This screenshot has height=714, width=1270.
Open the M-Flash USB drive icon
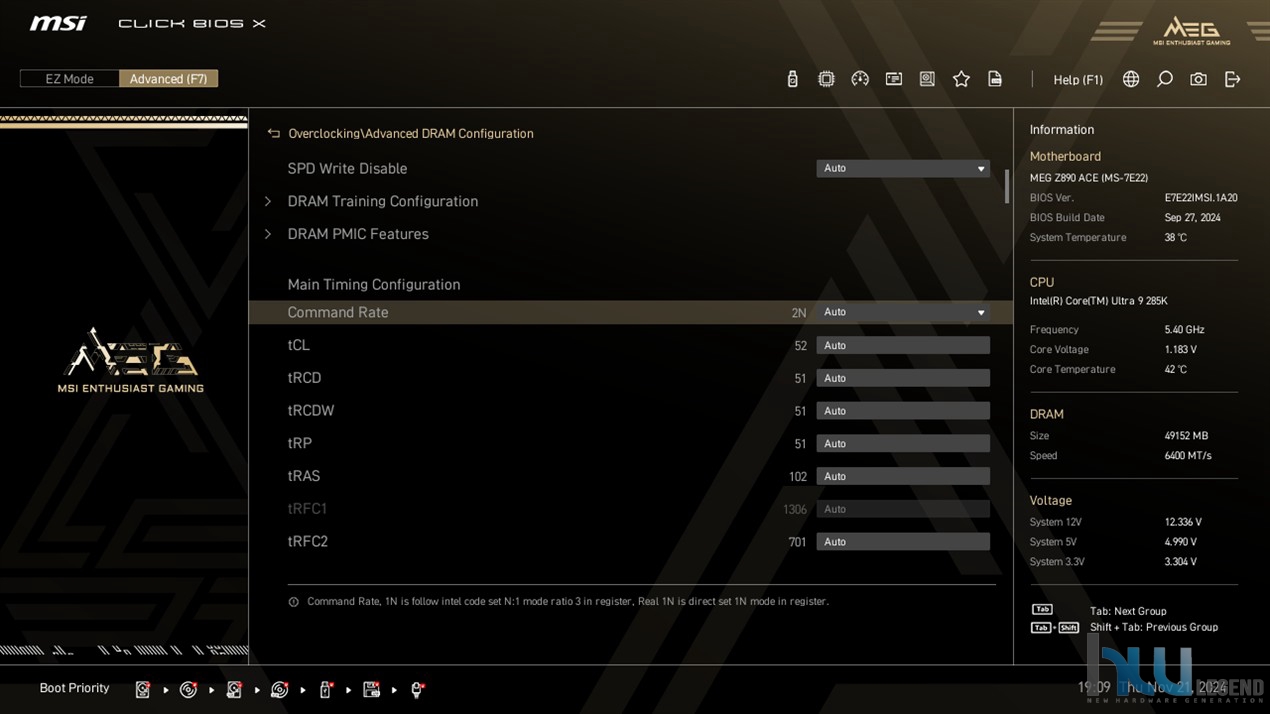point(793,79)
